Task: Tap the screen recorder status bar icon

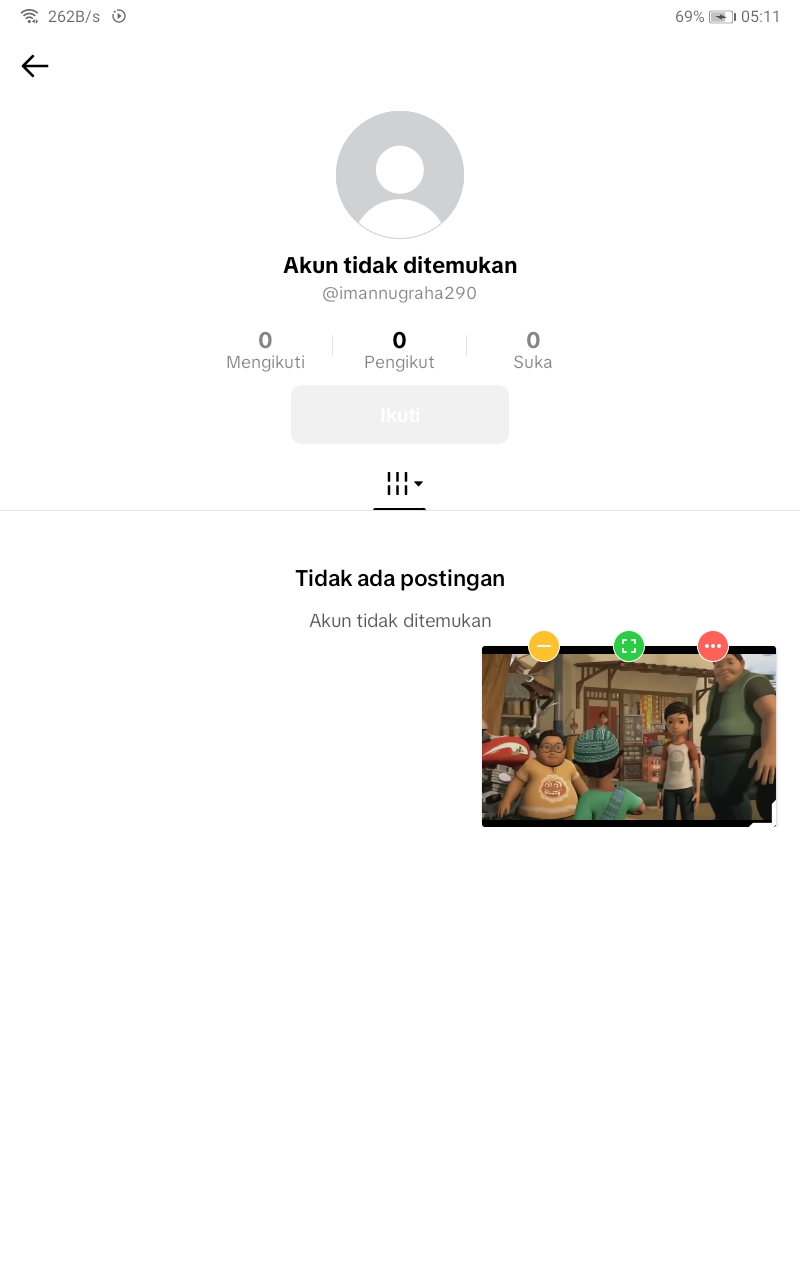Action: click(119, 16)
